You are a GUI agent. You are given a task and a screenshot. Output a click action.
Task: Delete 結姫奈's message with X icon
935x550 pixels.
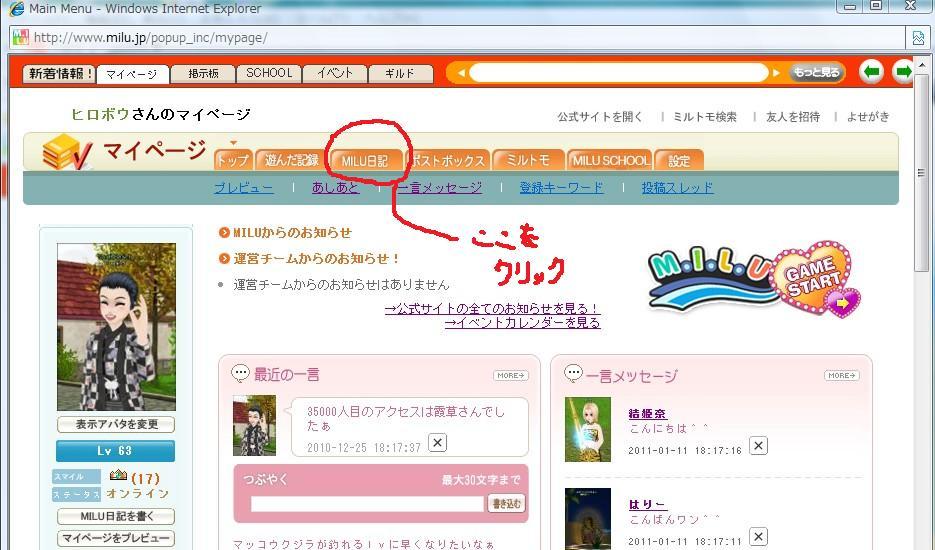[758, 446]
